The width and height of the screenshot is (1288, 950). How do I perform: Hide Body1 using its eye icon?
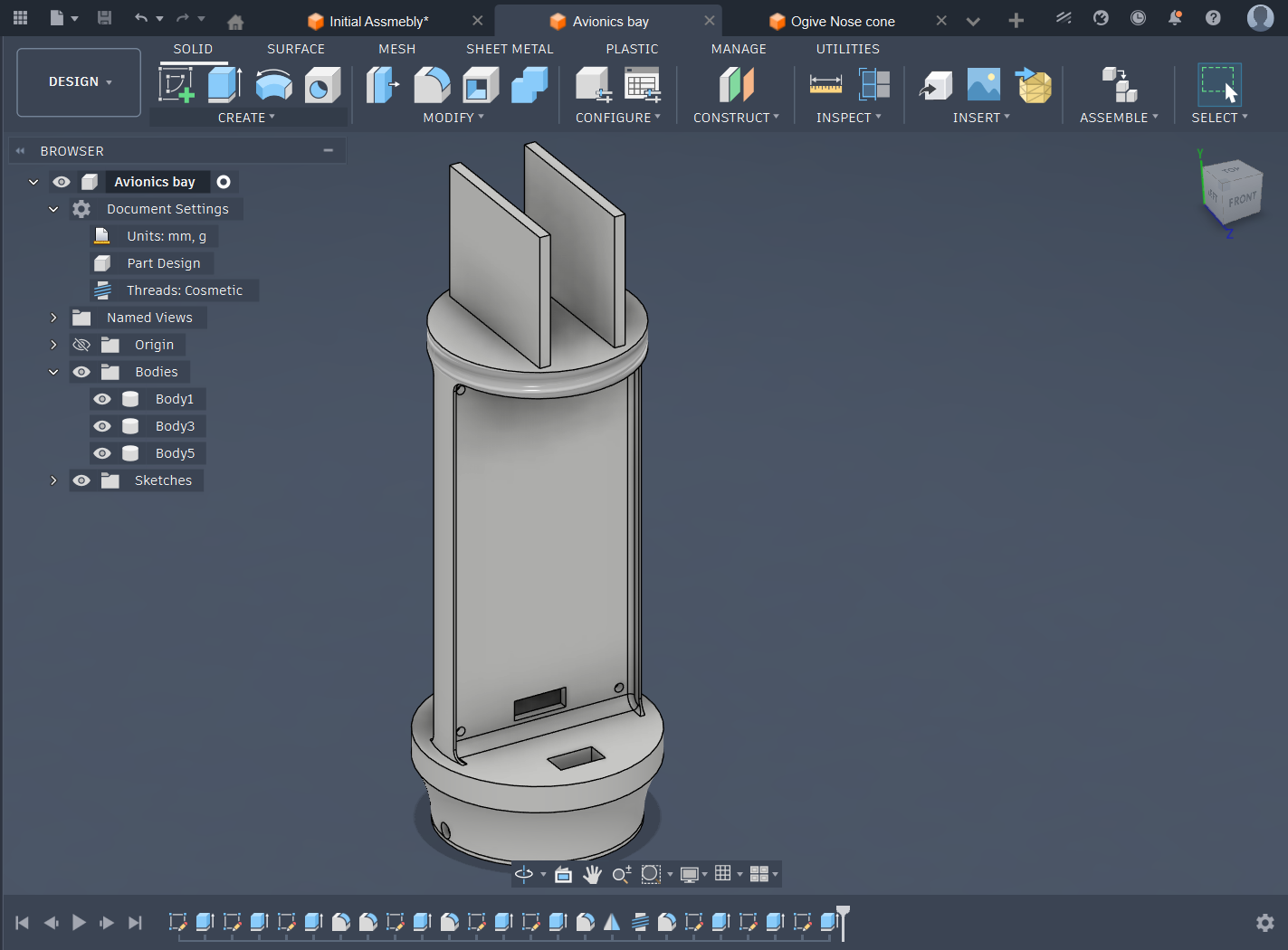pyautogui.click(x=102, y=399)
